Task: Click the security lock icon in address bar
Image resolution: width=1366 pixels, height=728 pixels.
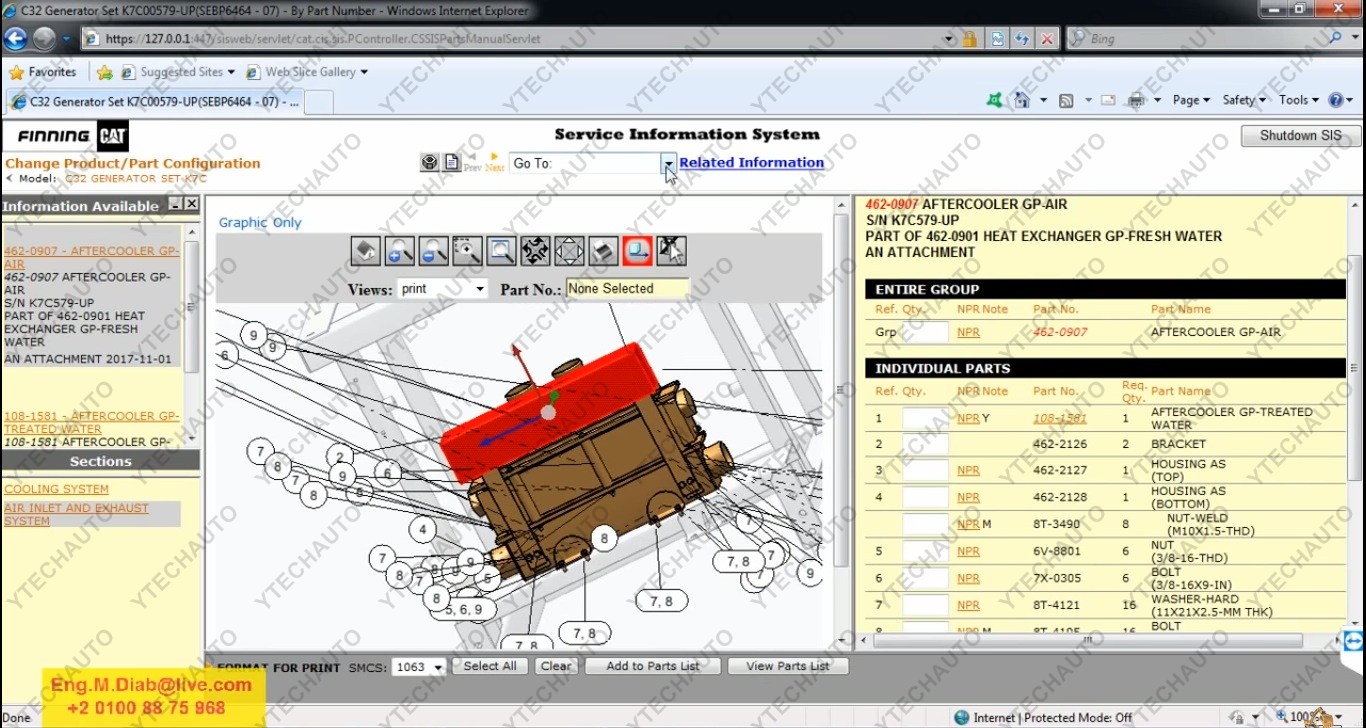Action: tap(969, 39)
